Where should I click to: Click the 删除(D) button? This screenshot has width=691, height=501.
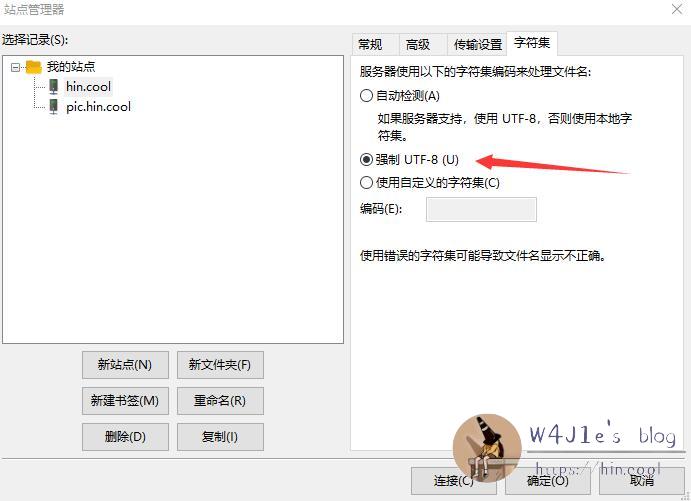[x=125, y=437]
